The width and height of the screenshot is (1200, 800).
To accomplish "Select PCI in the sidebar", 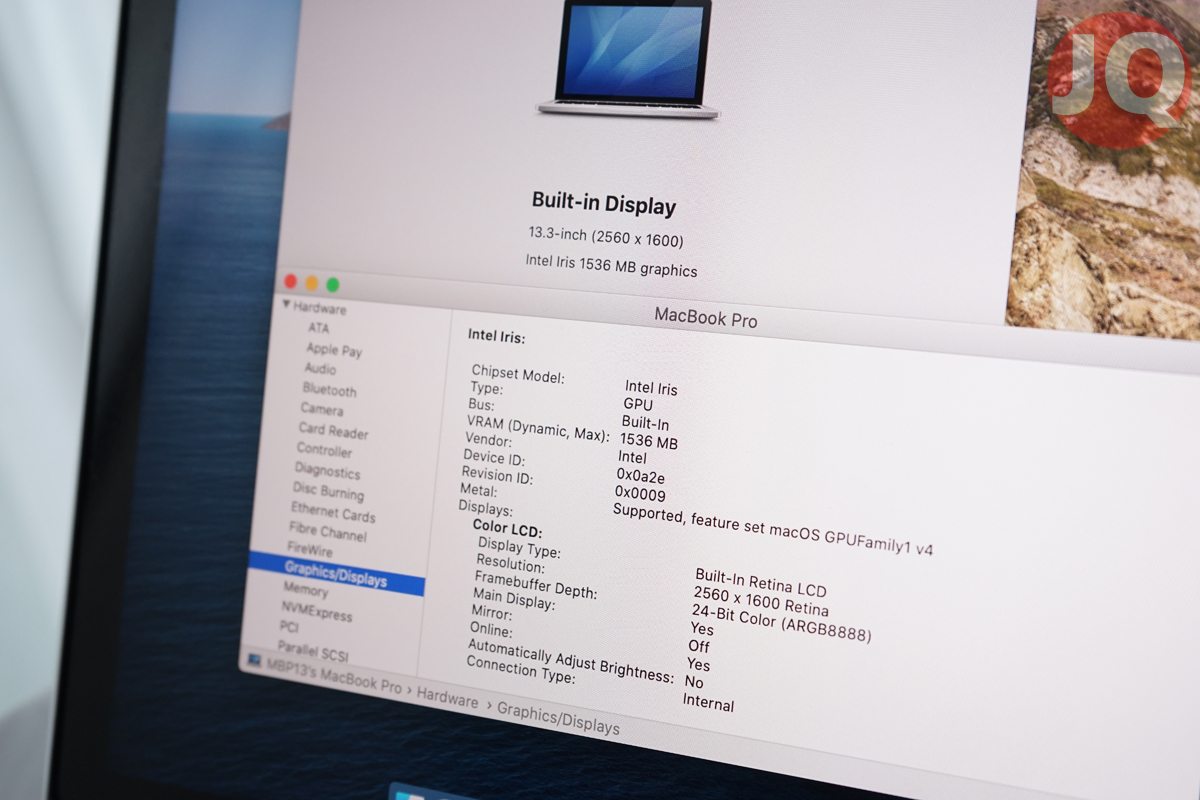I will (x=289, y=627).
